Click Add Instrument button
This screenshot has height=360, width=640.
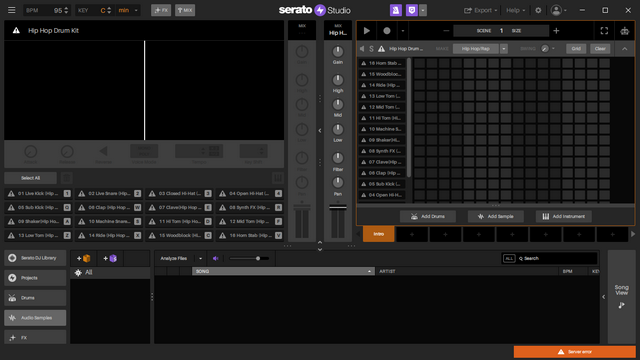(564, 216)
